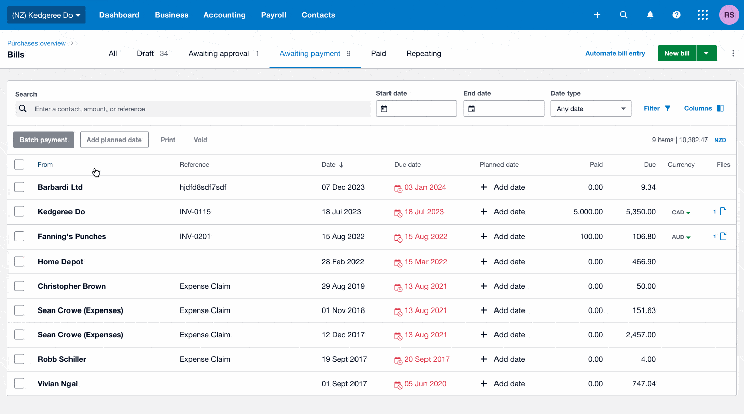The height and width of the screenshot is (414, 744).
Task: Select the Home Depot bill checkbox
Action: pyautogui.click(x=19, y=261)
